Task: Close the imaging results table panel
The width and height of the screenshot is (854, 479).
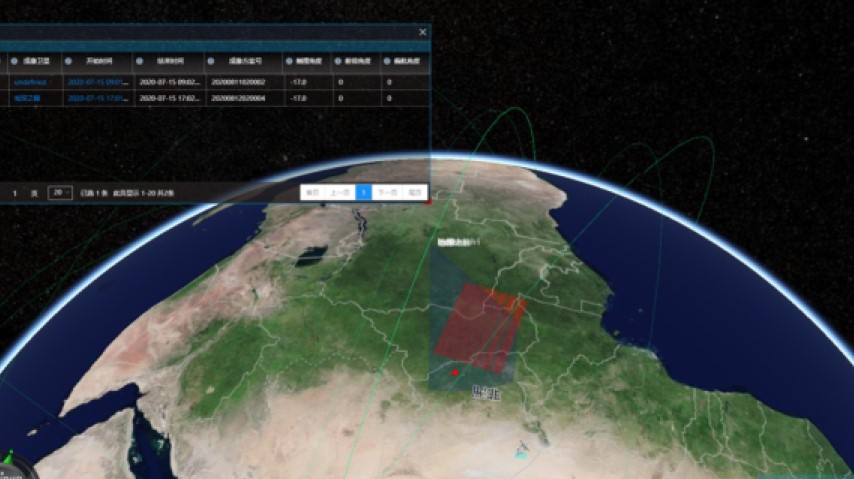Action: point(422,32)
